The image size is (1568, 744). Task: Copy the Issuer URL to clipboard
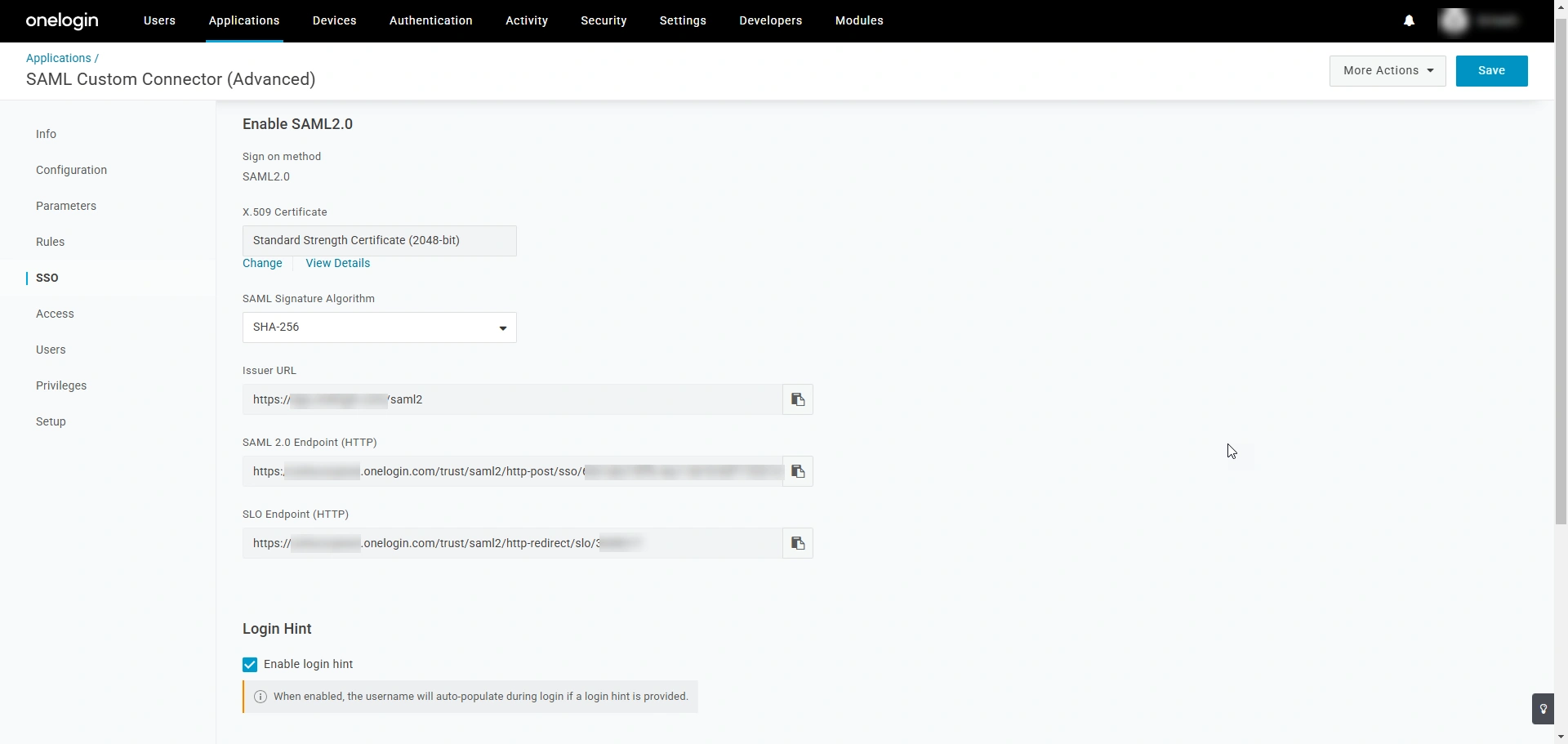[798, 399]
